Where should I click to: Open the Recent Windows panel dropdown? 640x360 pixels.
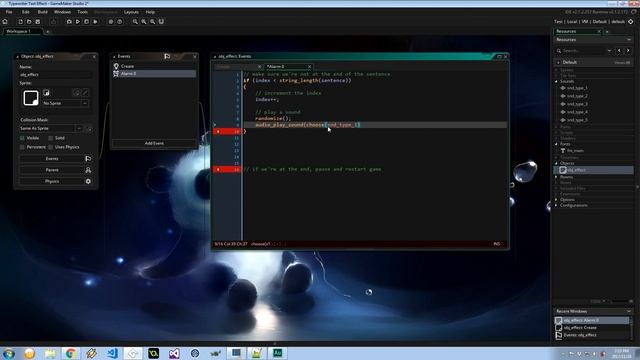(x=629, y=311)
